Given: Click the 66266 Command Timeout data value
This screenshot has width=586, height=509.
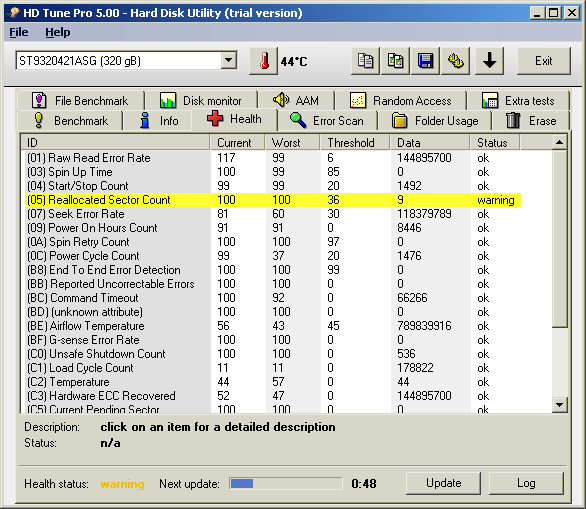Looking at the screenshot, I should (412, 298).
